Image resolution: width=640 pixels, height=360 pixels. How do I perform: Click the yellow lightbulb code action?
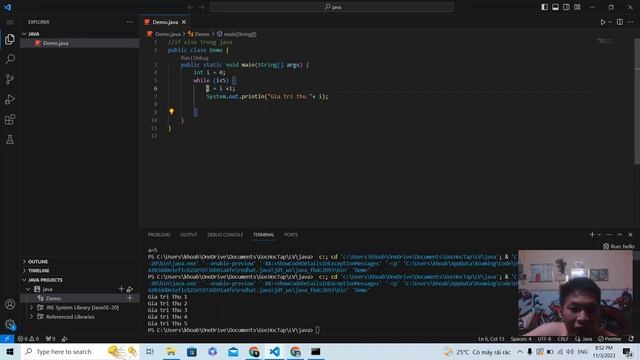(x=171, y=111)
